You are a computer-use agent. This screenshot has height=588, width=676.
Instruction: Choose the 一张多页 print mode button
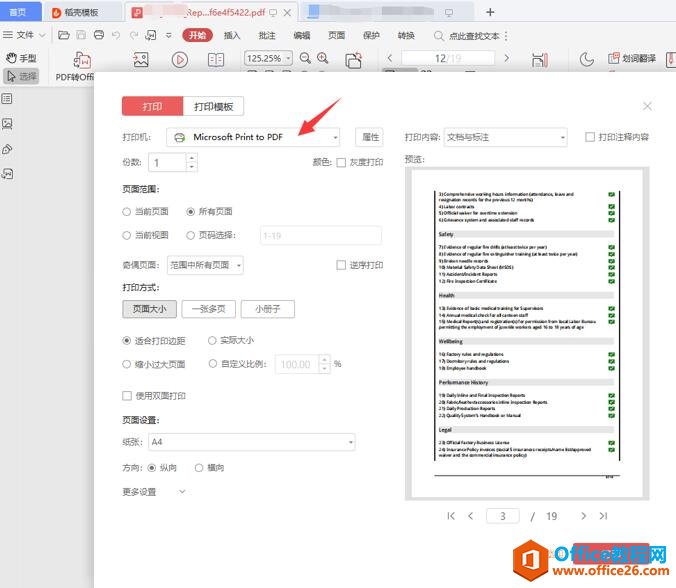(209, 310)
